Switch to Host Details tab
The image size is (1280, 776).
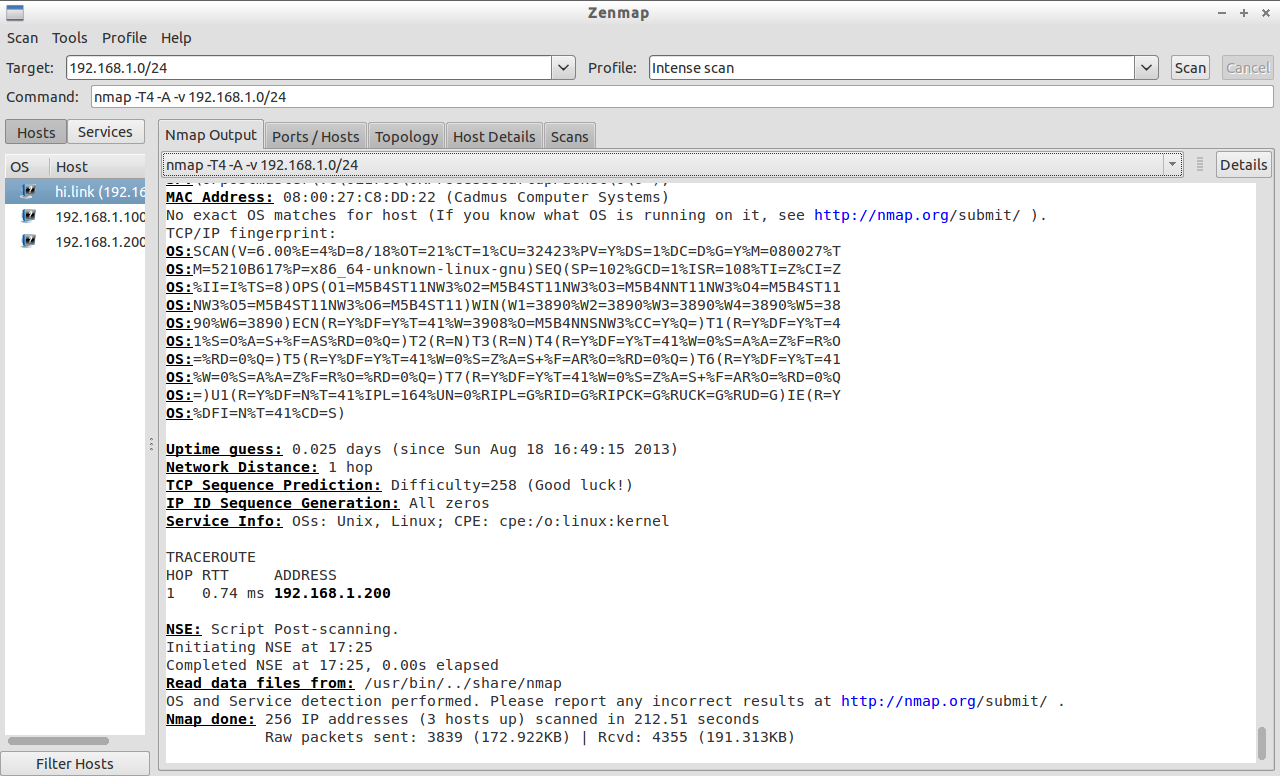(494, 136)
